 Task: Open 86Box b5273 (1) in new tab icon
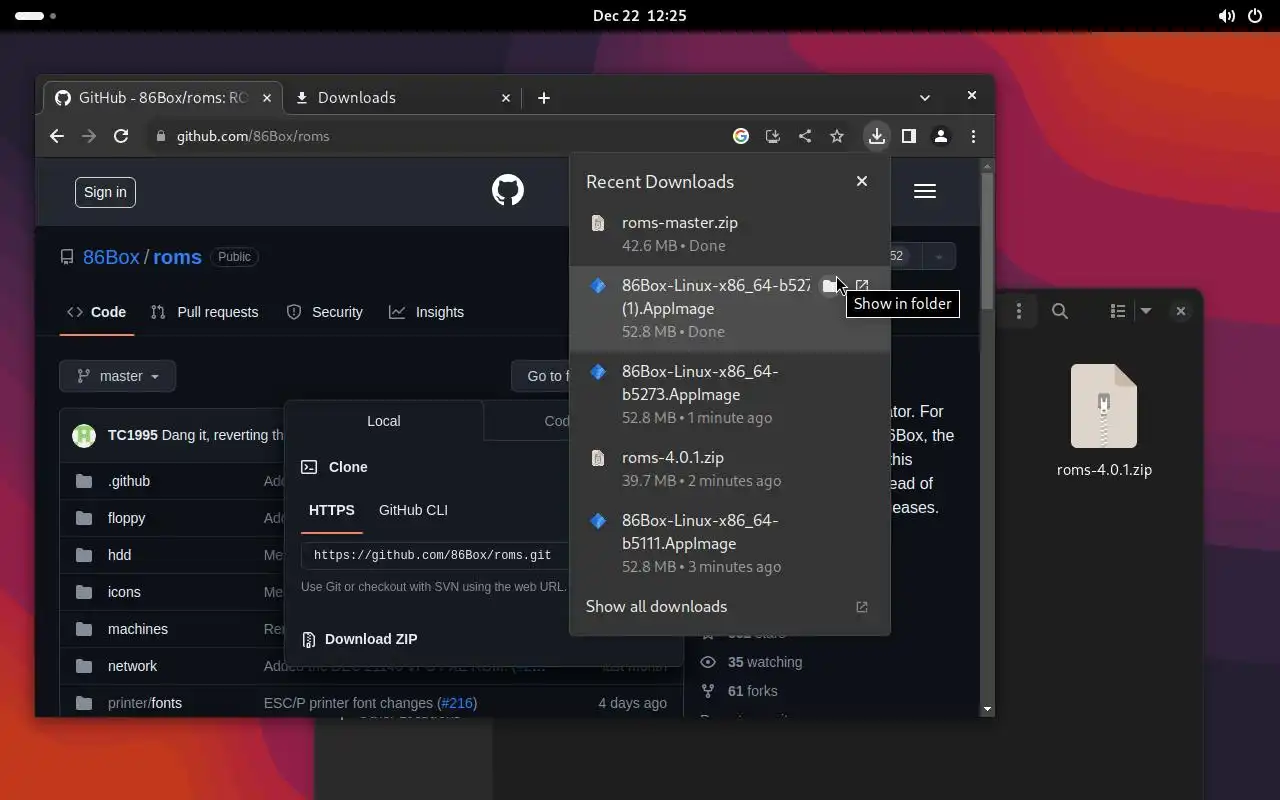[x=862, y=286]
